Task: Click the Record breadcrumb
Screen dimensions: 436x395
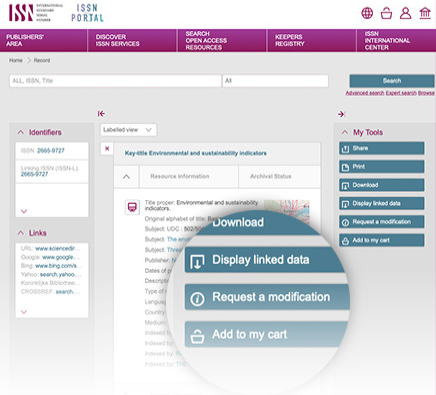Action: [42, 60]
